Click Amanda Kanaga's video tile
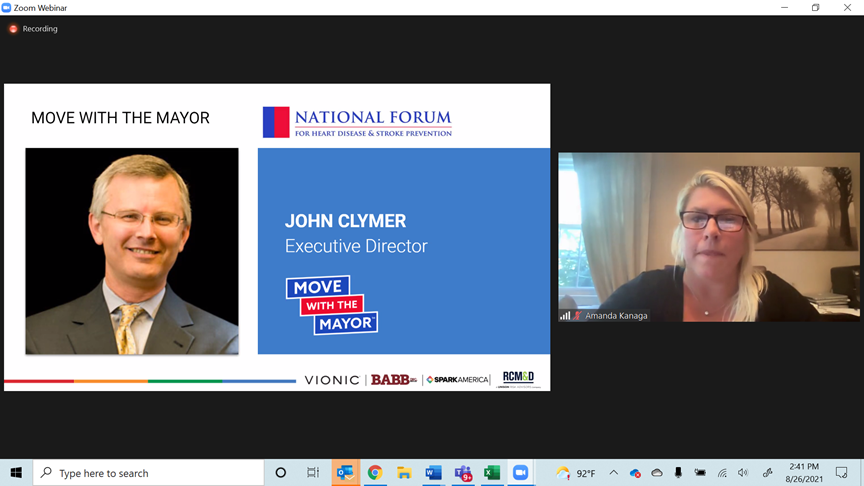The height and width of the screenshot is (486, 864). [709, 237]
